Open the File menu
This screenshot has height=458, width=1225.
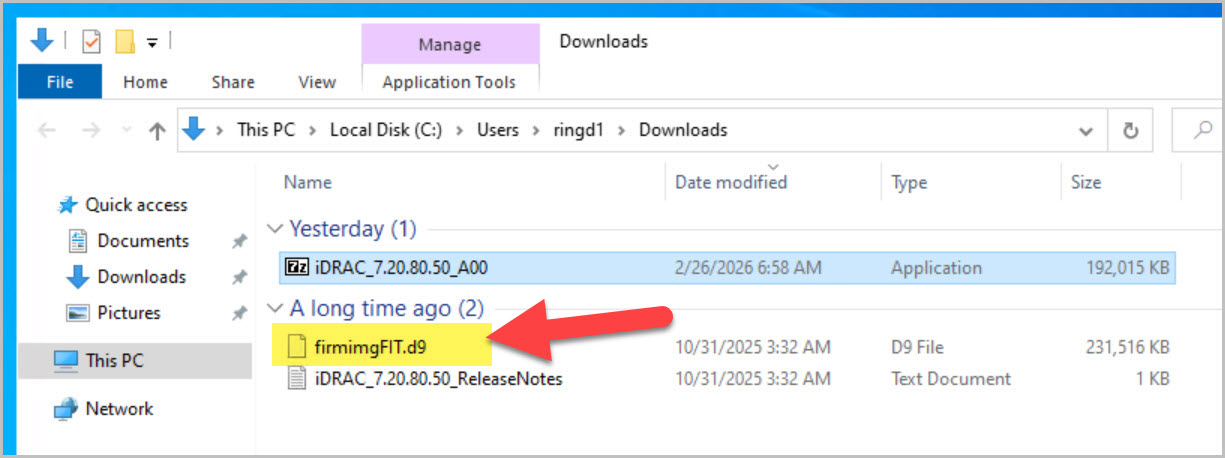60,82
